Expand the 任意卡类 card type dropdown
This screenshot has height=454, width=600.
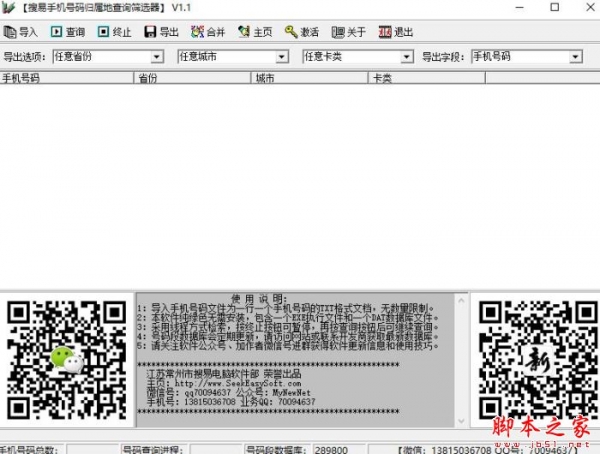[x=406, y=57]
